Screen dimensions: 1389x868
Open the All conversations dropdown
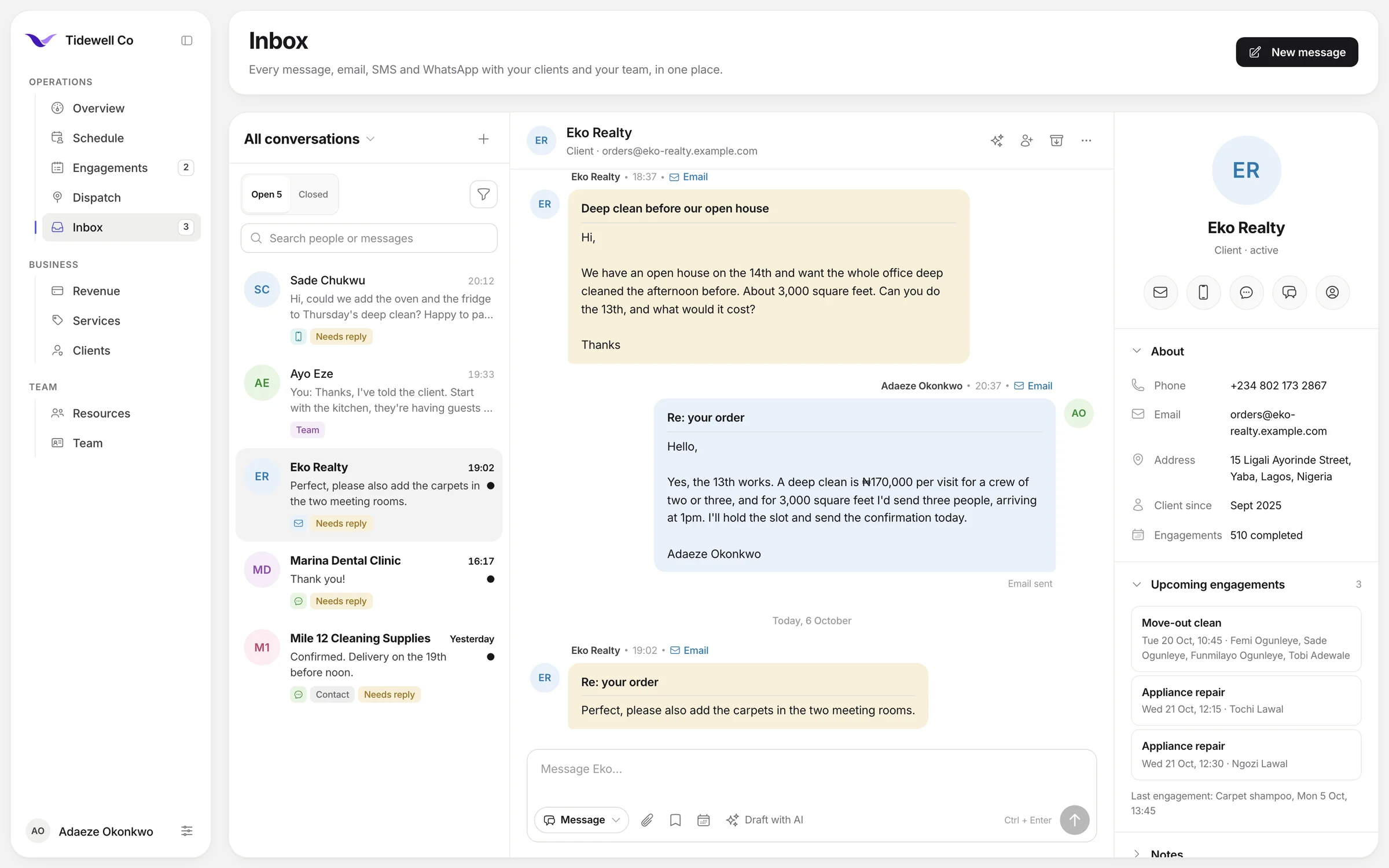point(310,139)
